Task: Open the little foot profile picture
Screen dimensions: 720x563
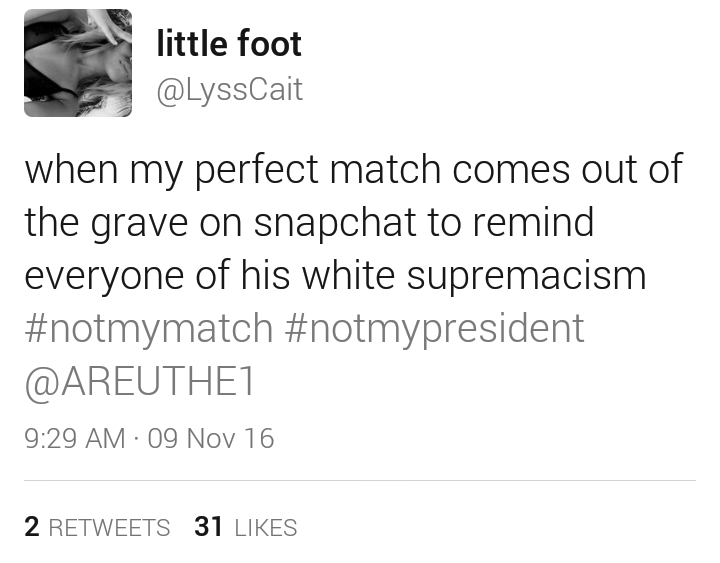Action: 78,63
